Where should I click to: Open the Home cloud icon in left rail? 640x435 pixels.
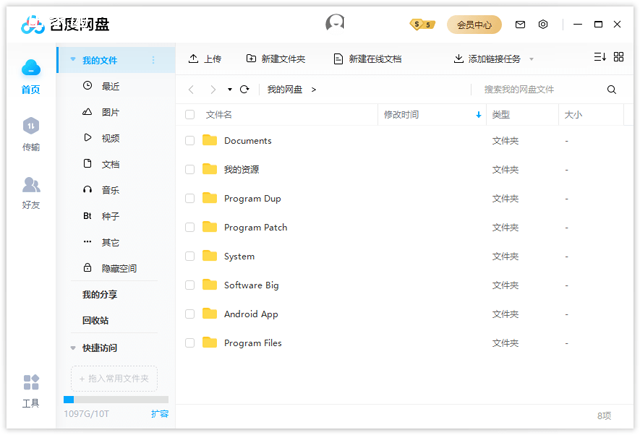(x=31, y=68)
